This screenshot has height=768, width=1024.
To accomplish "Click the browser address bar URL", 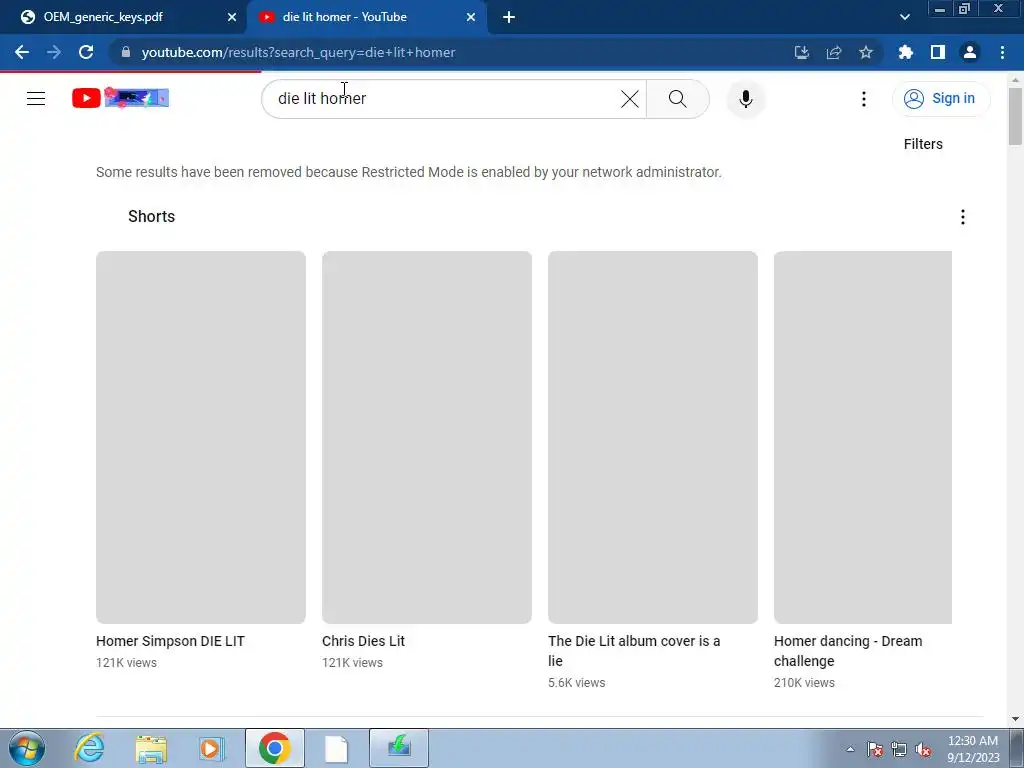I will (x=298, y=52).
